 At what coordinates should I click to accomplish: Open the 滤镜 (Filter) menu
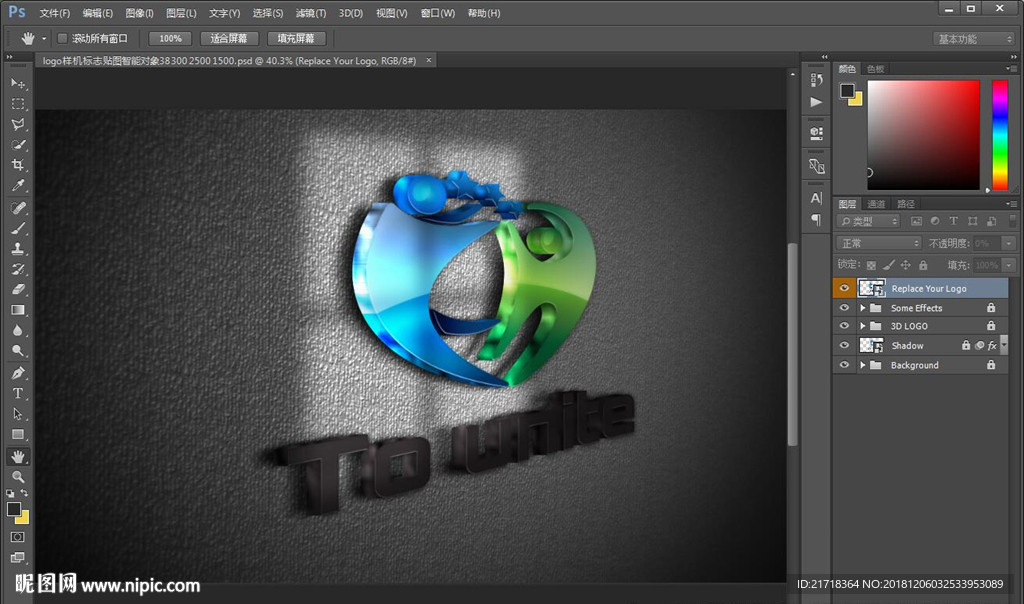click(311, 13)
